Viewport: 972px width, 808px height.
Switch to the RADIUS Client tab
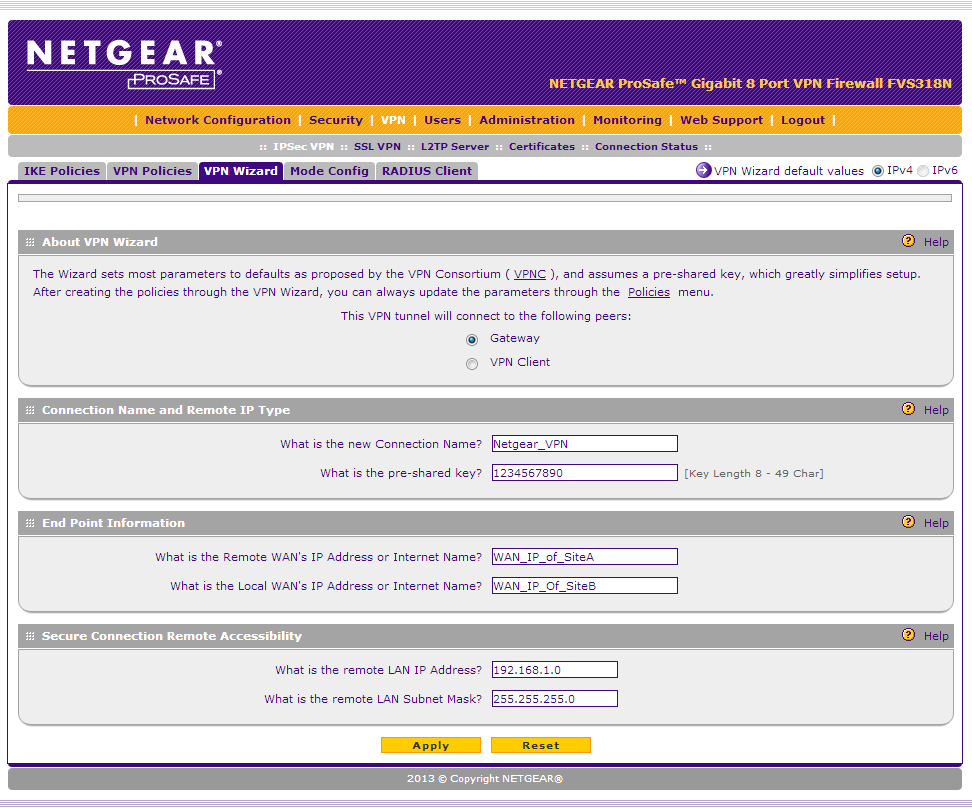point(426,171)
